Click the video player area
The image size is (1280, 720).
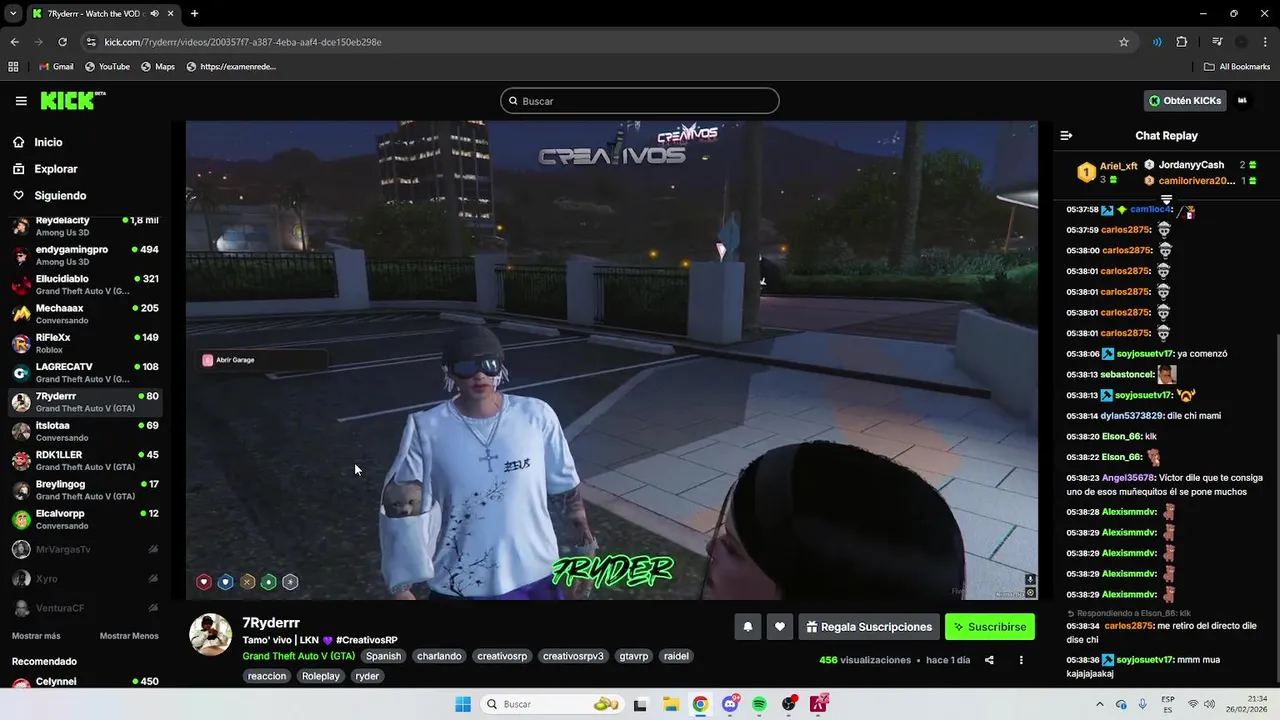click(x=612, y=360)
